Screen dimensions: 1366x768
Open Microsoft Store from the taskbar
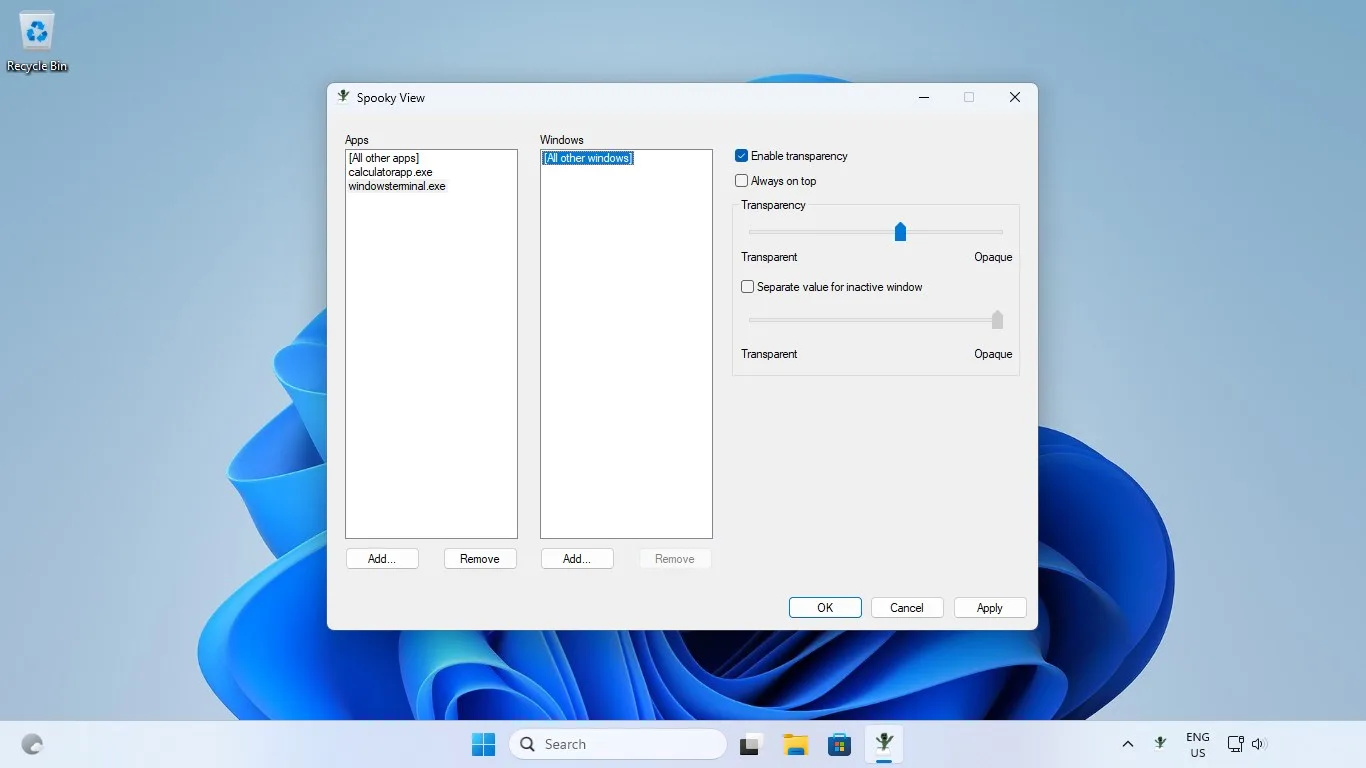tap(839, 744)
